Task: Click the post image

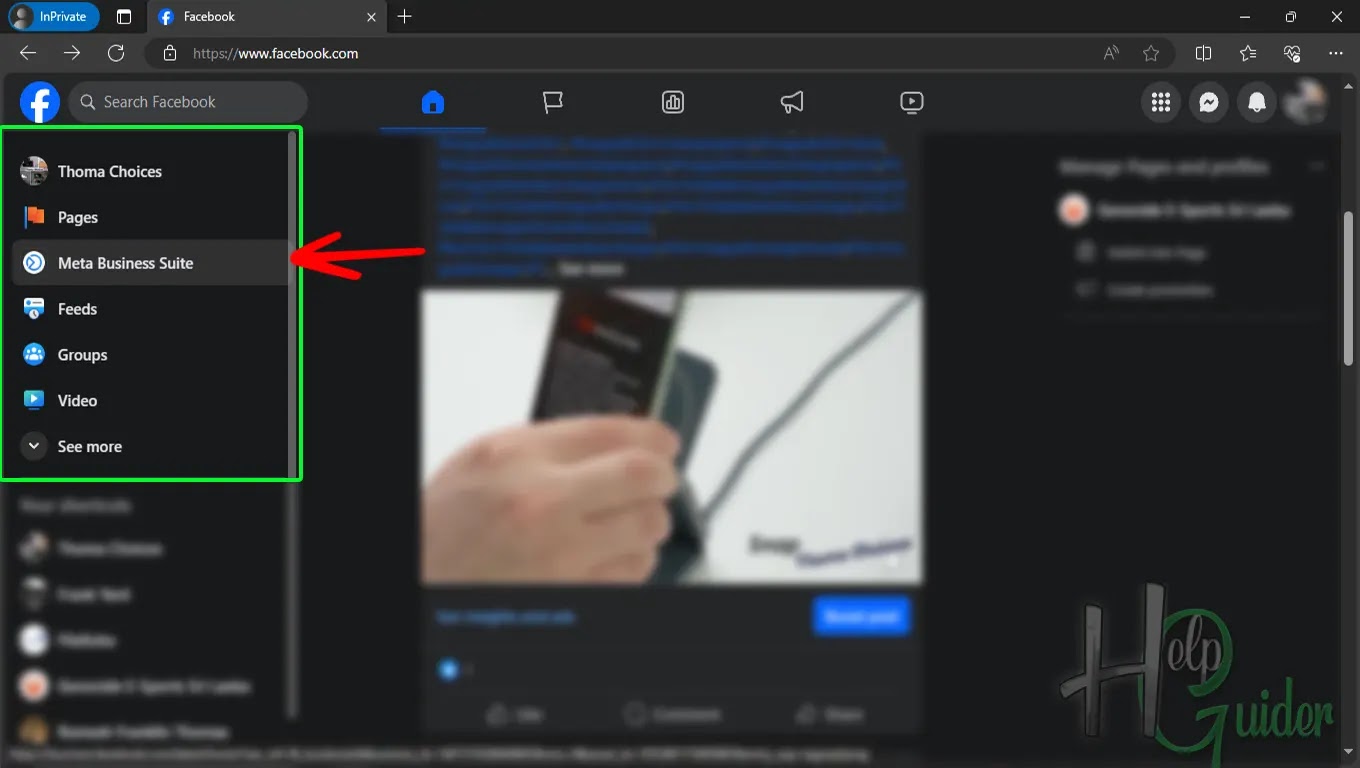Action: click(x=671, y=437)
